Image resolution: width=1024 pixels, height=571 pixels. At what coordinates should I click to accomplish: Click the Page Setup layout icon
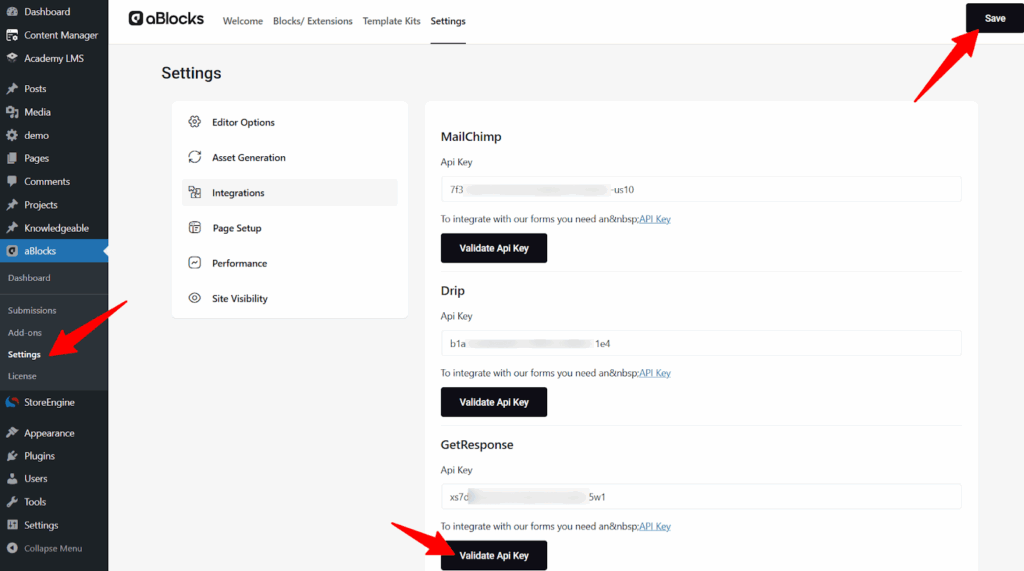click(x=195, y=227)
